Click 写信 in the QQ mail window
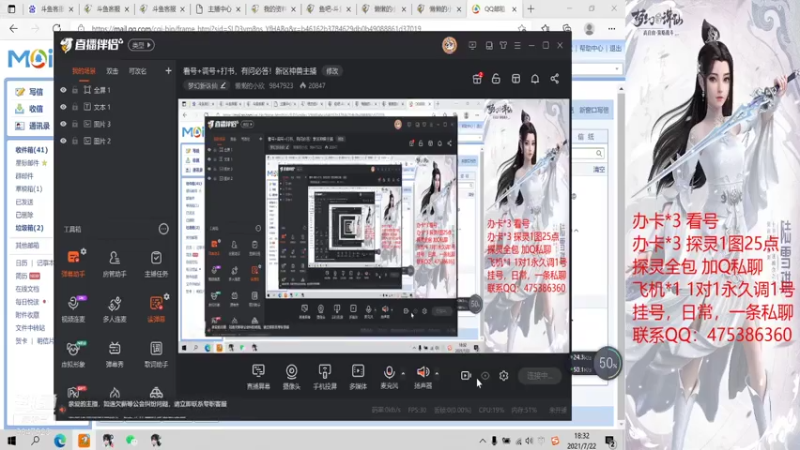The height and width of the screenshot is (450, 800). tap(30, 92)
